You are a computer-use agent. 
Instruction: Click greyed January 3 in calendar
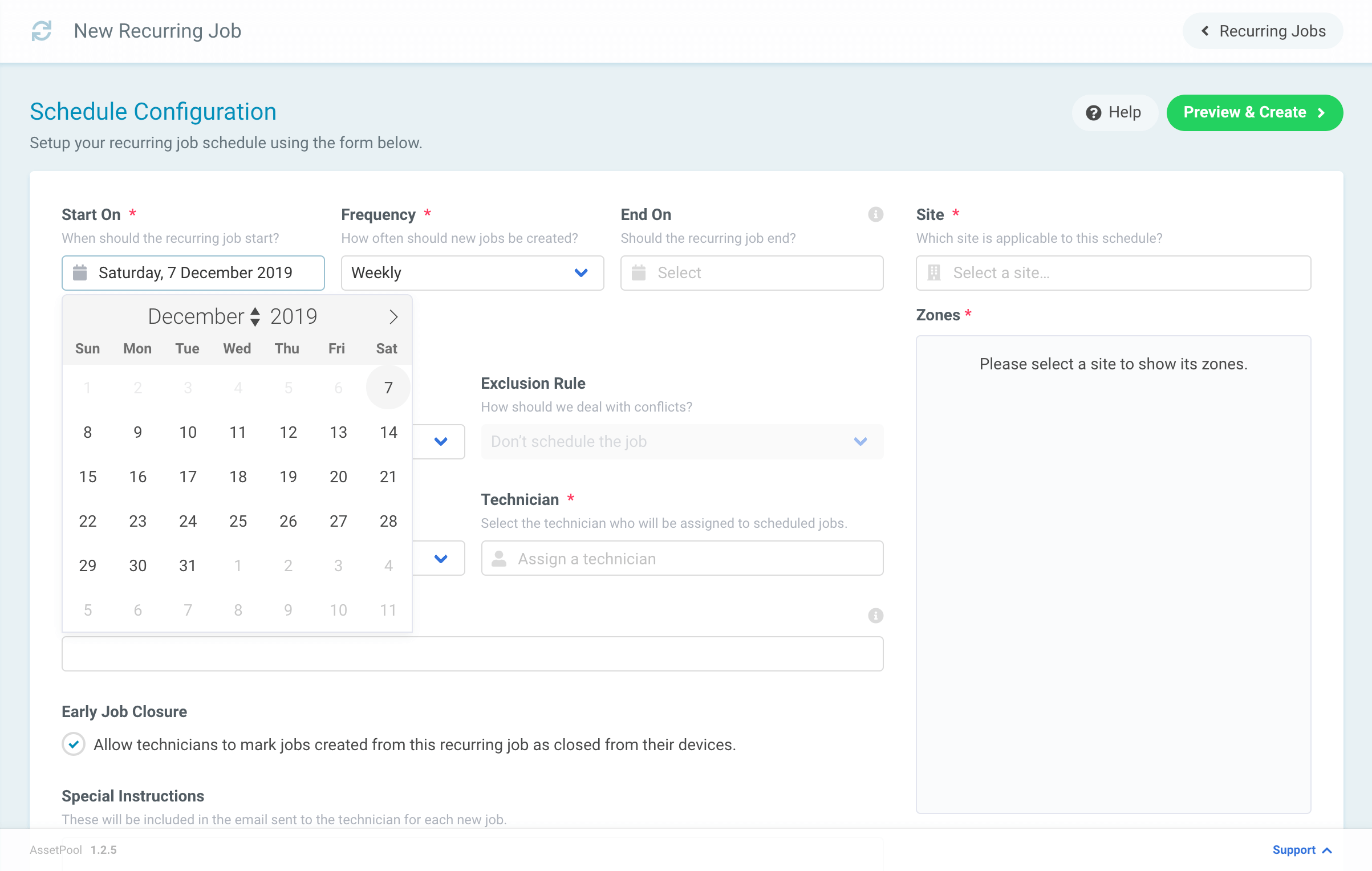click(x=338, y=565)
